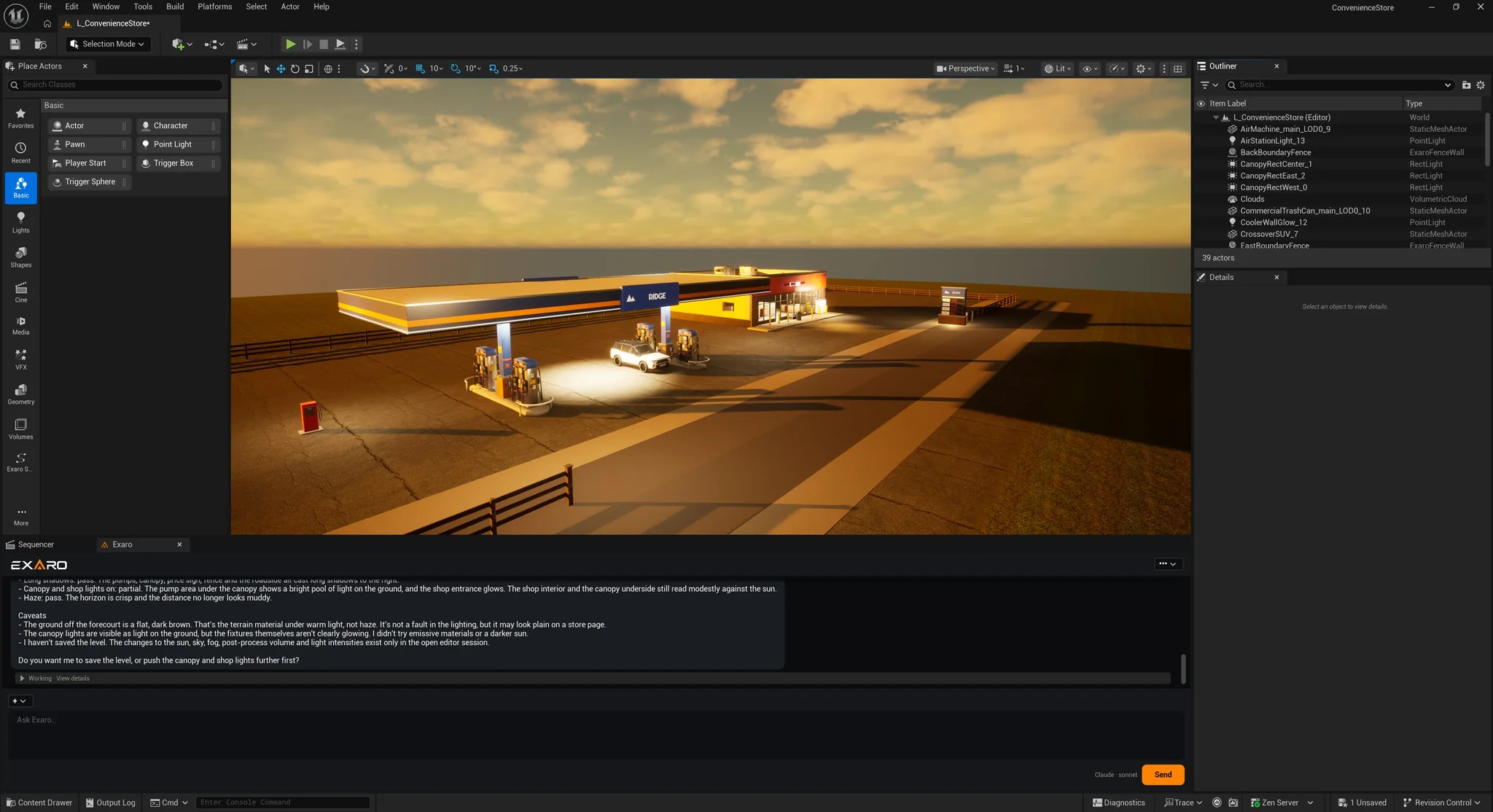
Task: Create new folder in Outliner
Action: (x=1466, y=85)
